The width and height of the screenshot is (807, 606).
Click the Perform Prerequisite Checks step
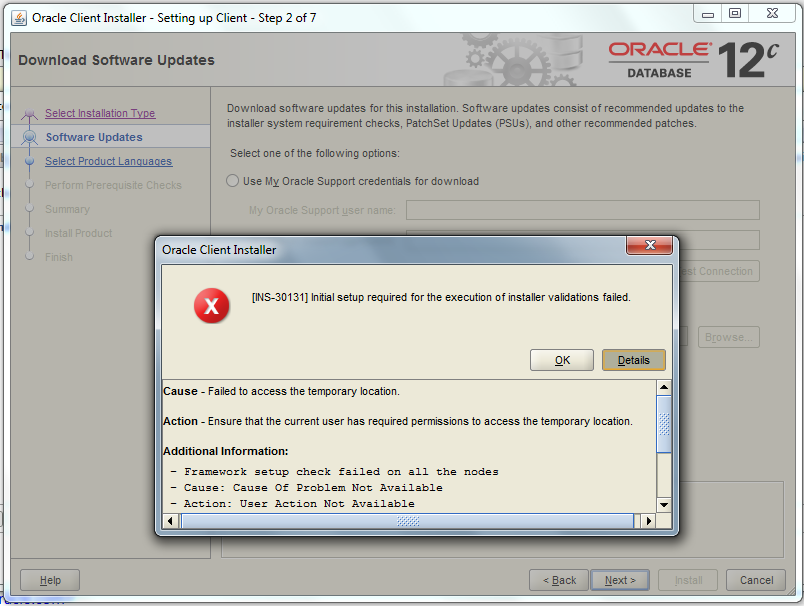(x=113, y=185)
